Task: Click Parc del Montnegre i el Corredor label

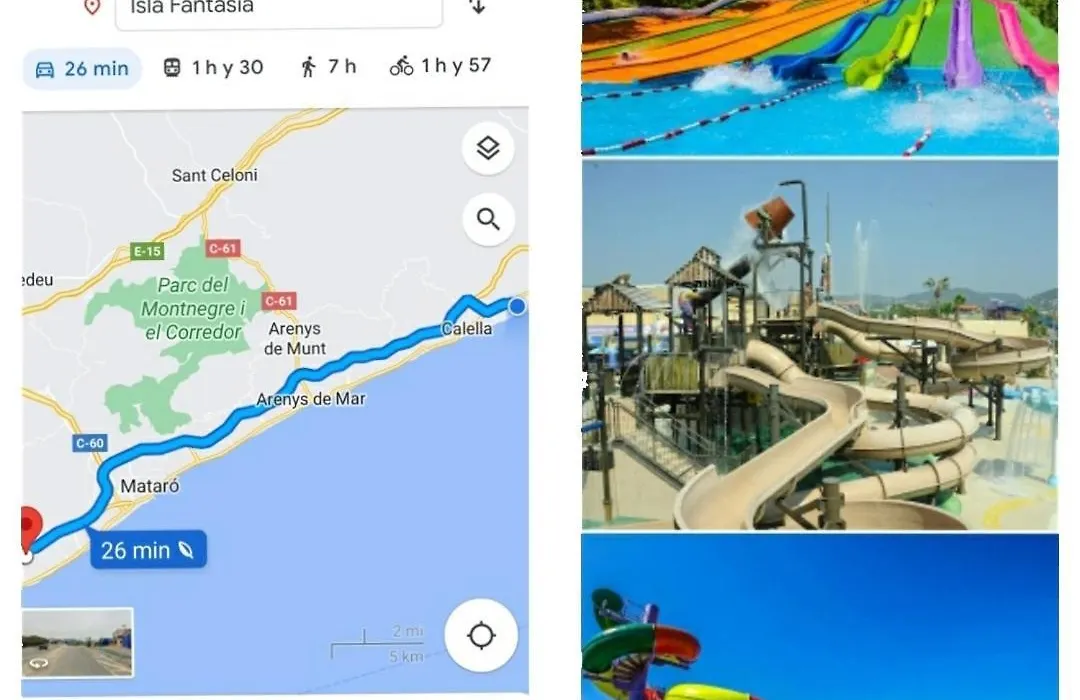Action: 192,309
